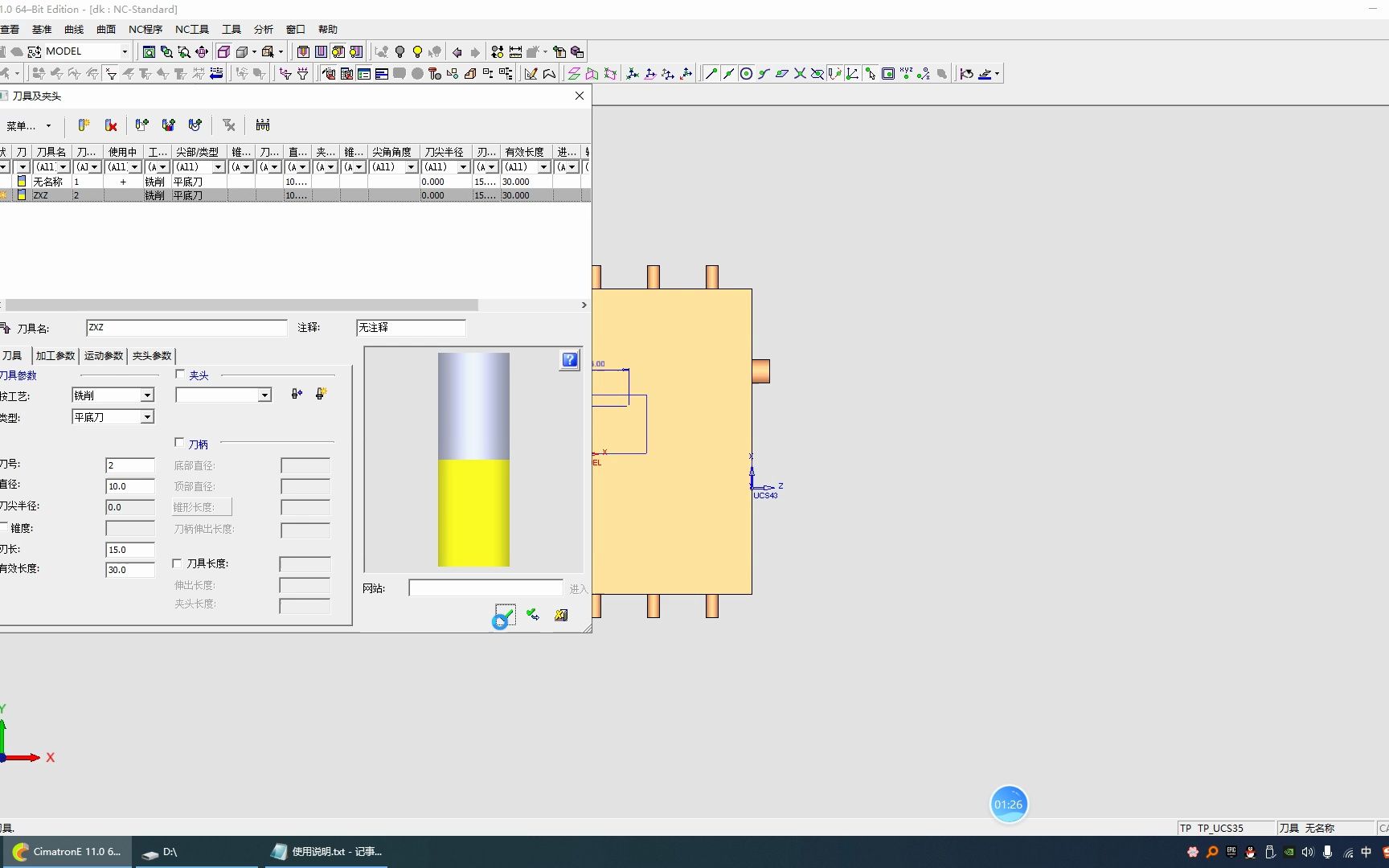Switch to the 加工参数 tab

tap(55, 356)
